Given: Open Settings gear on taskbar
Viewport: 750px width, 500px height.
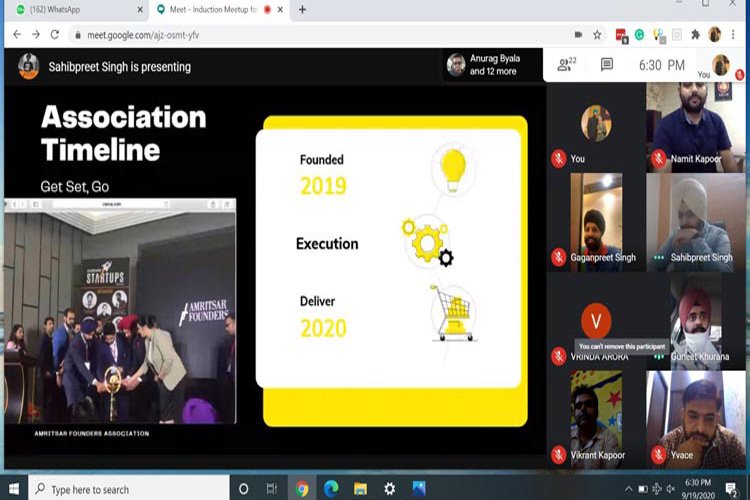Looking at the screenshot, I should (390, 489).
